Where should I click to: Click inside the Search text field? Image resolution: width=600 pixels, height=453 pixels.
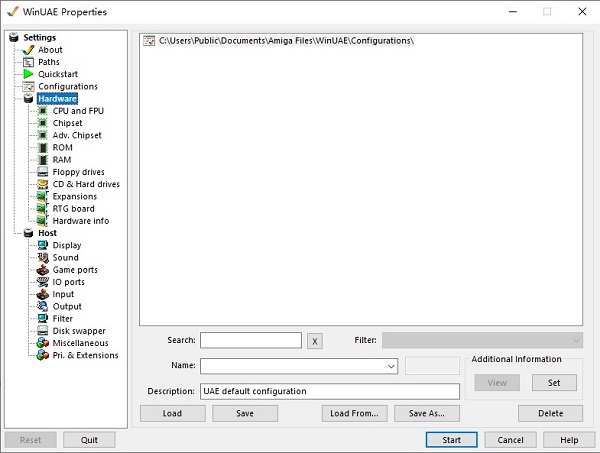(250, 341)
